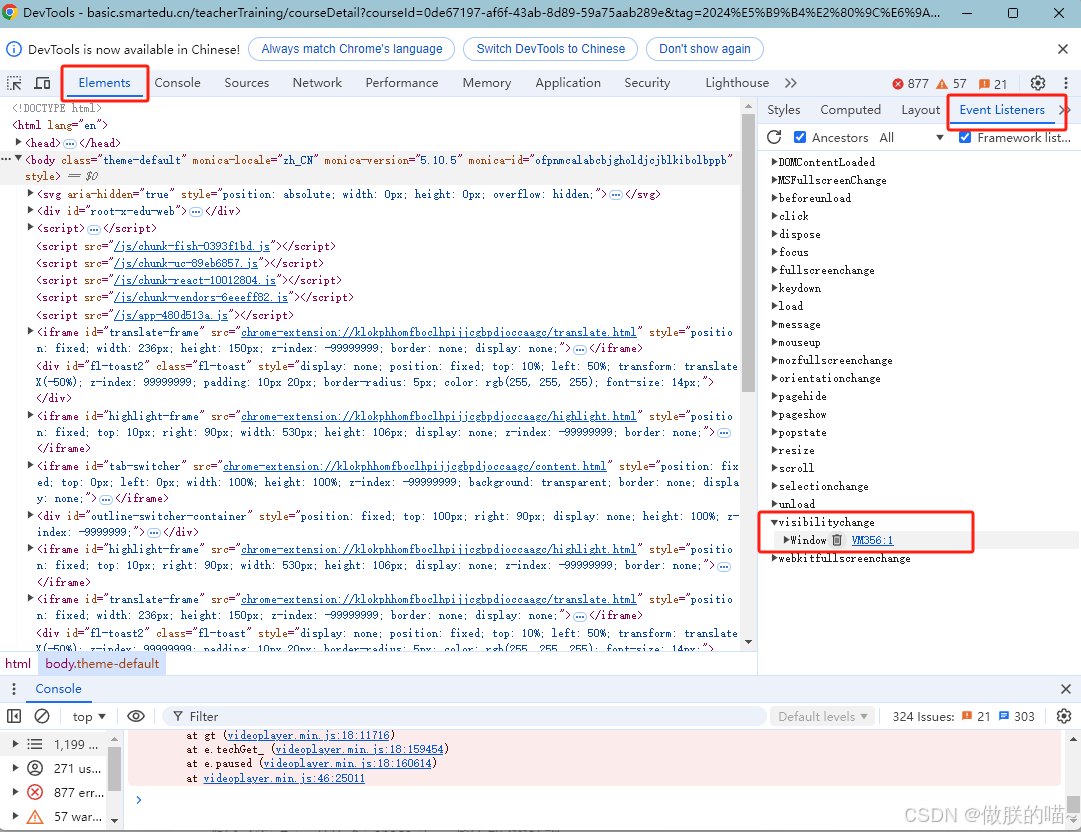Toggle the device toolbar icon
1081x832 pixels.
[x=42, y=83]
